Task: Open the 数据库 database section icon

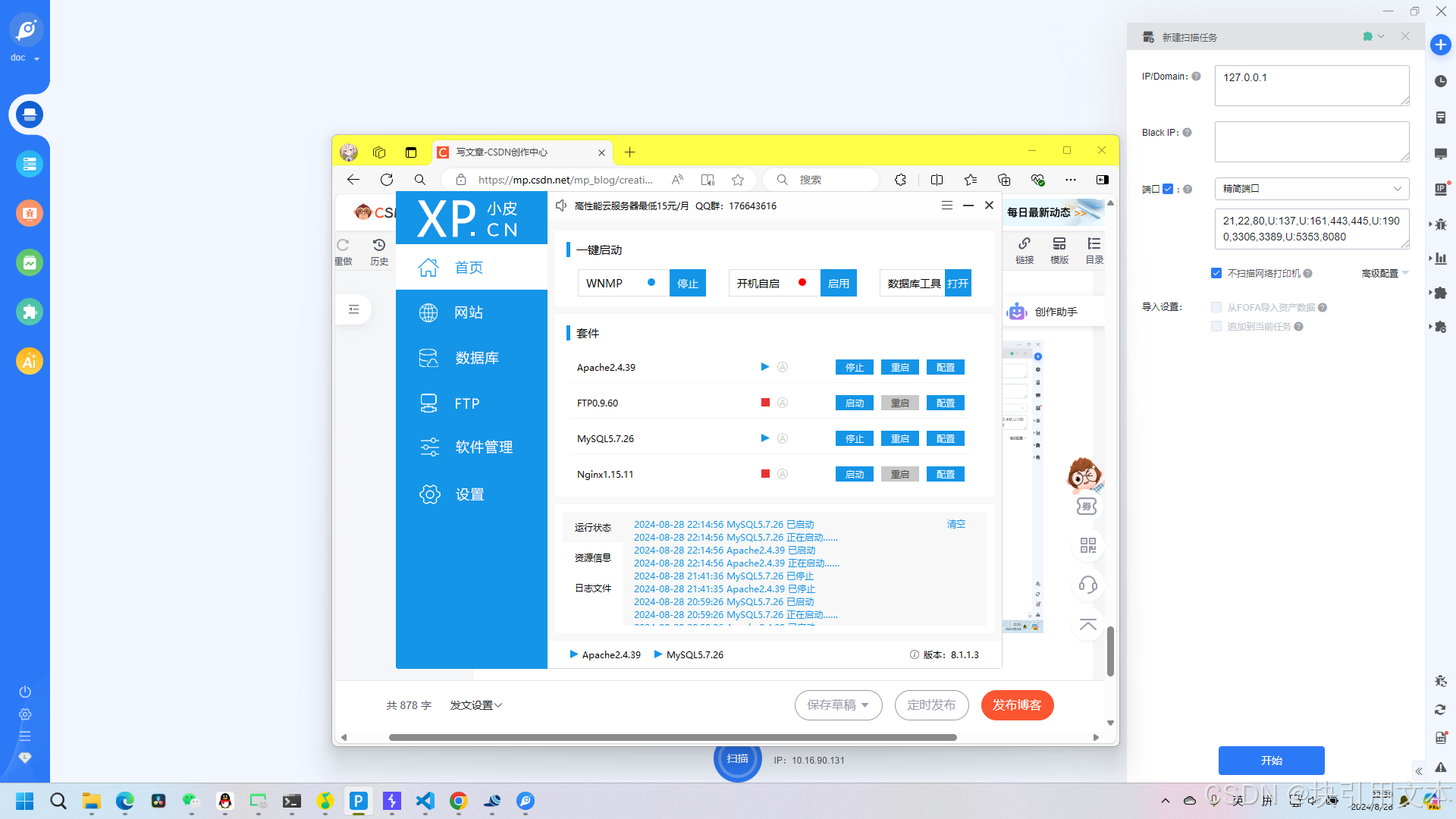Action: [428, 358]
